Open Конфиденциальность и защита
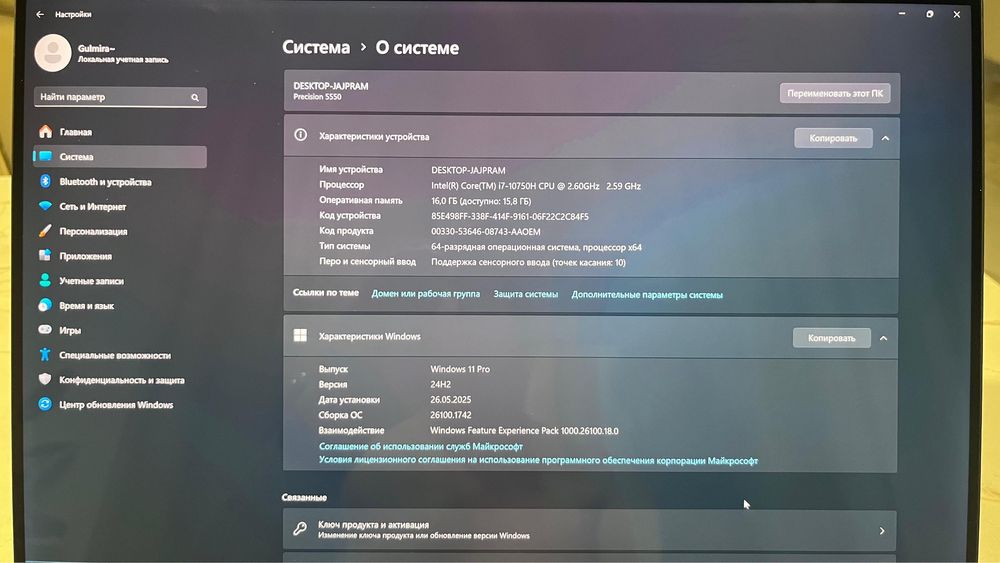The width and height of the screenshot is (1000, 563). click(x=120, y=380)
